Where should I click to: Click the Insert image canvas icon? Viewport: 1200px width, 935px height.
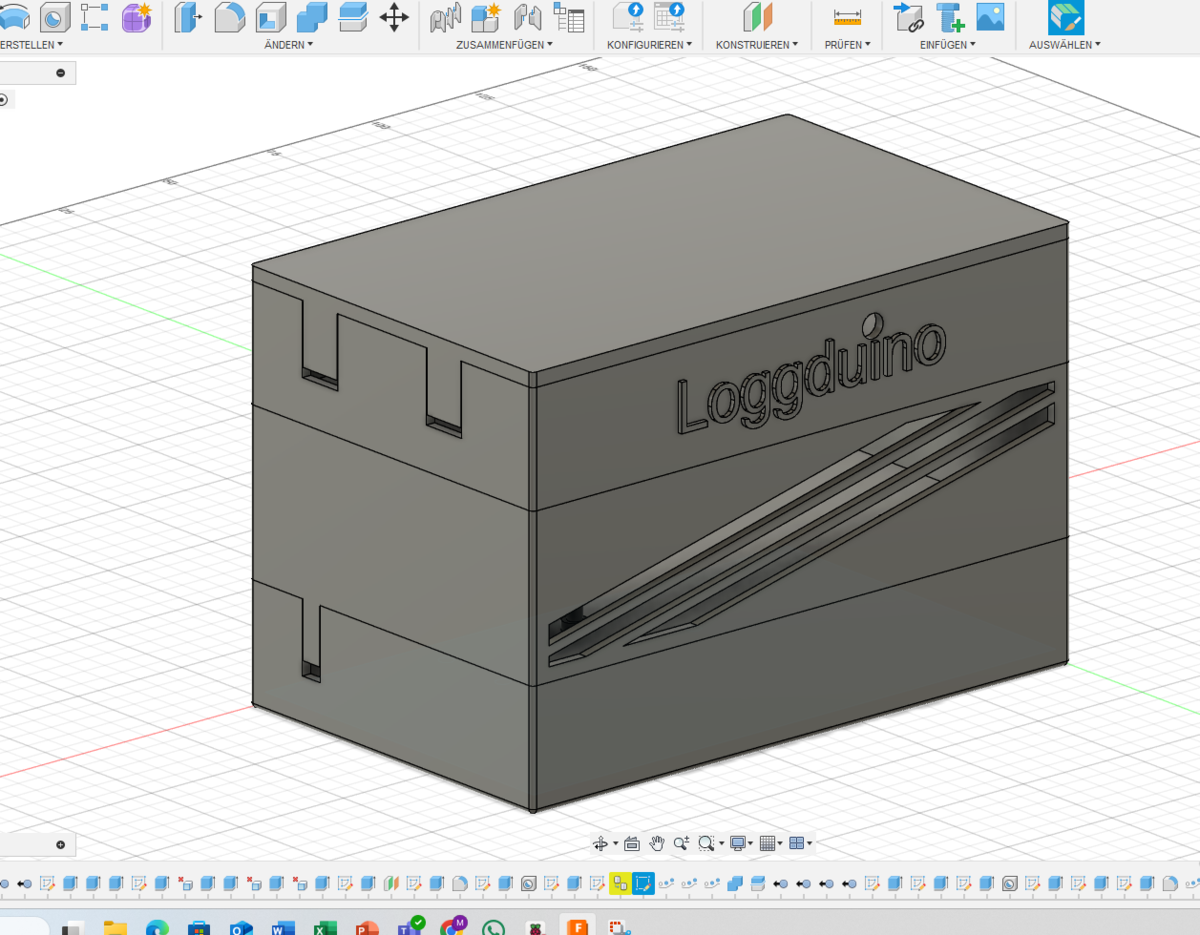point(990,16)
